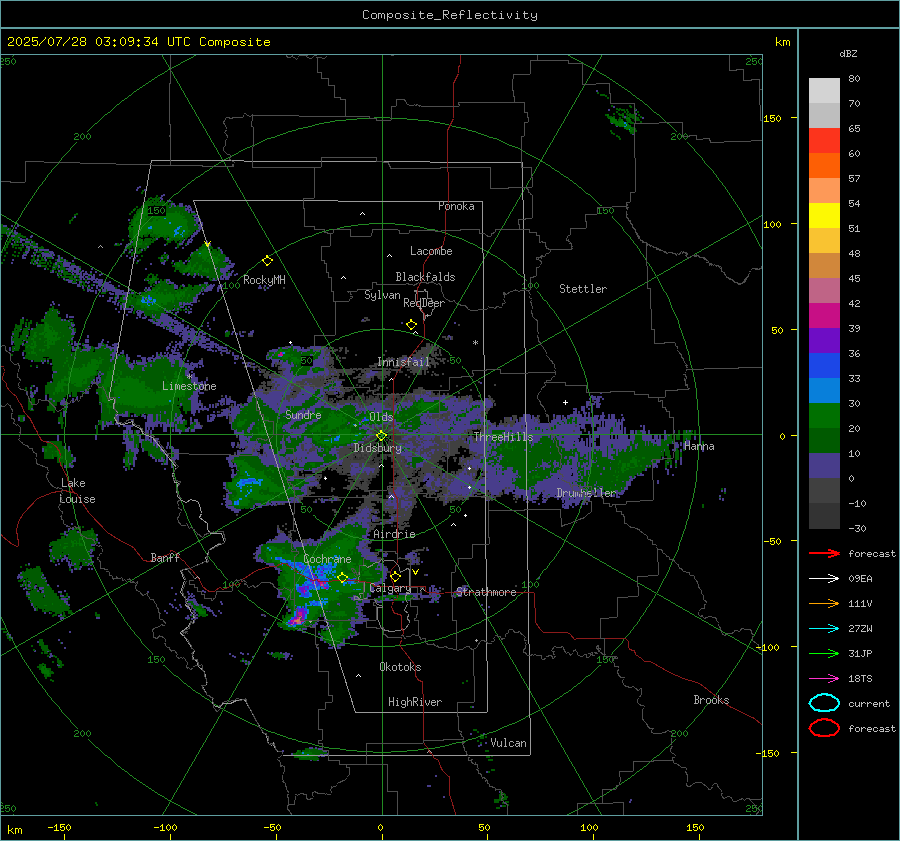Click the Sylvan label on map

(382, 295)
